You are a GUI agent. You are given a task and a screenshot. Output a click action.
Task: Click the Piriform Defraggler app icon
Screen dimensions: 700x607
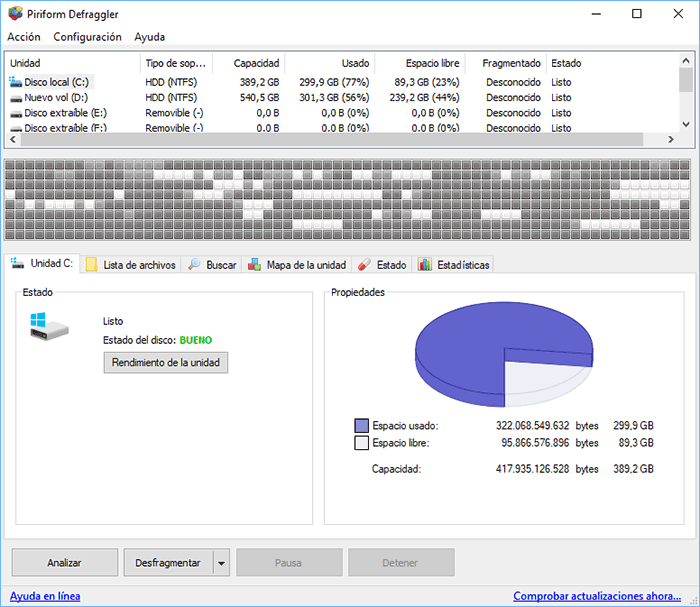[15, 14]
